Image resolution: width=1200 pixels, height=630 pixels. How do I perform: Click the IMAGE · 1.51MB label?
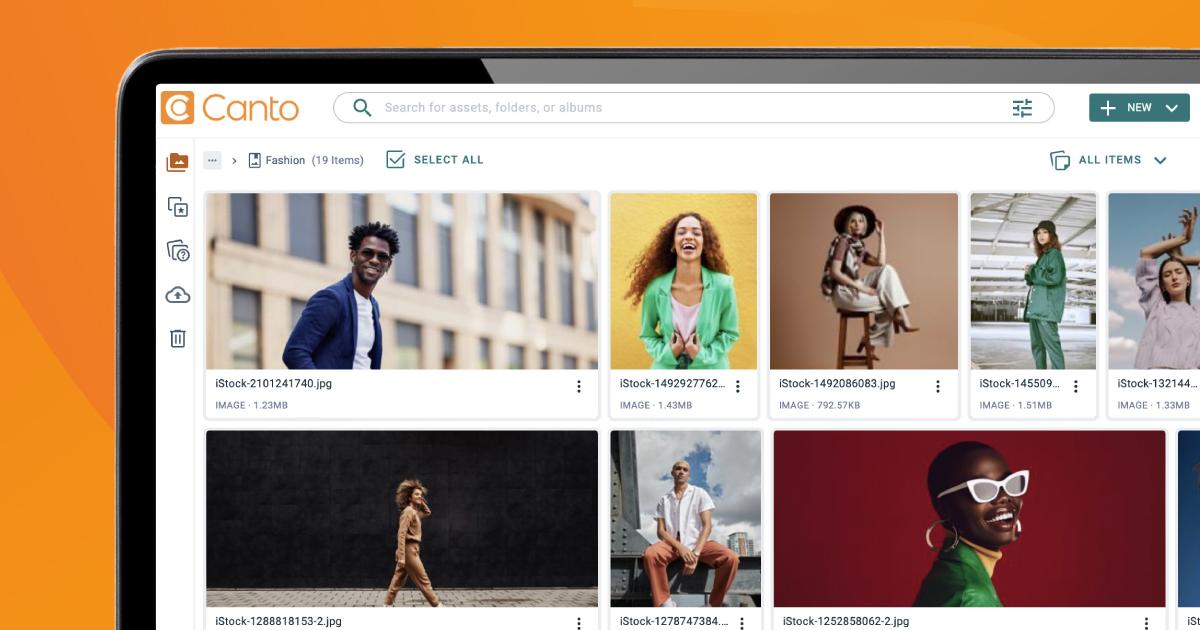point(1016,405)
